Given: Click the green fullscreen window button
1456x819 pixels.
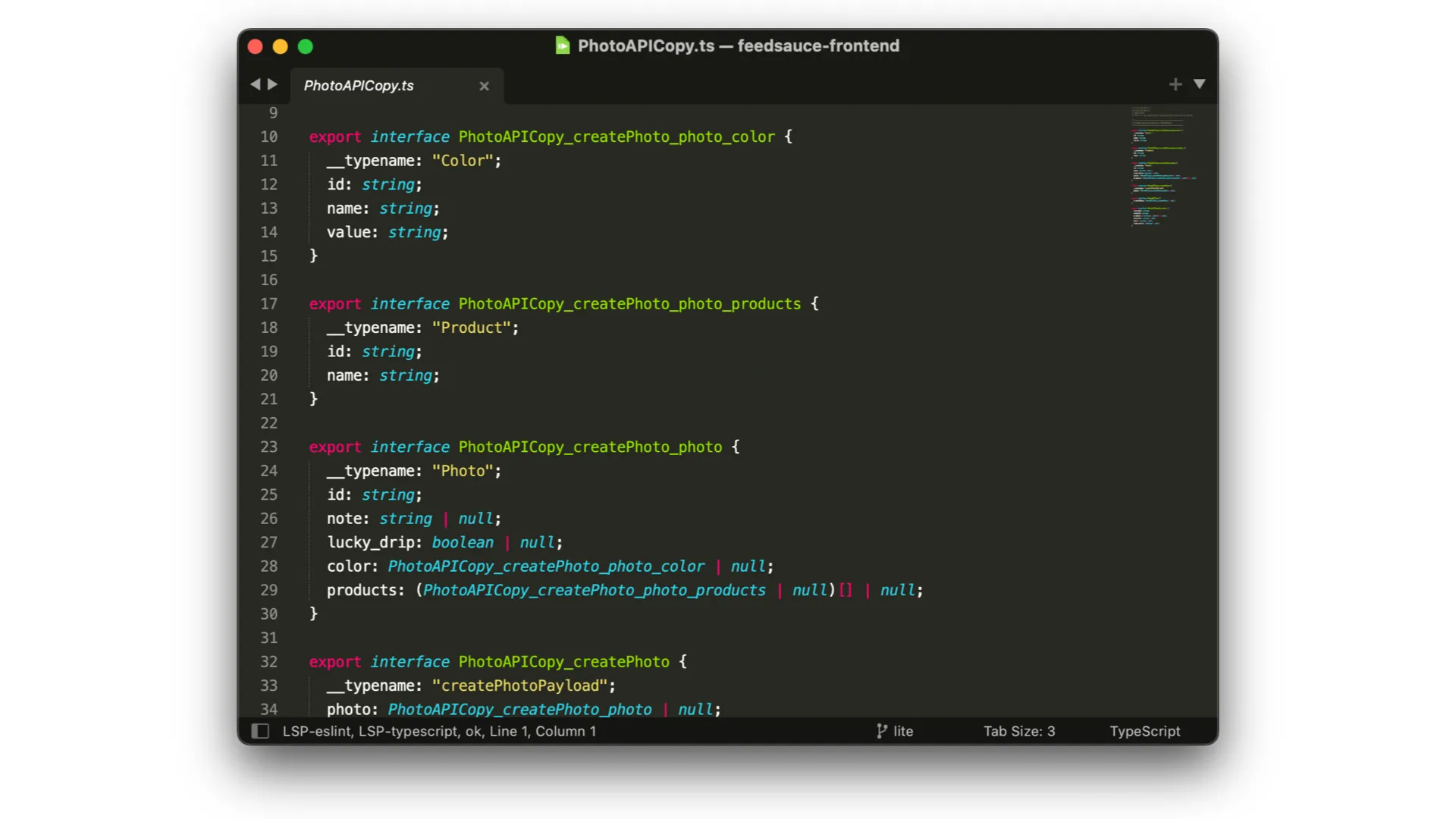Looking at the screenshot, I should (306, 46).
